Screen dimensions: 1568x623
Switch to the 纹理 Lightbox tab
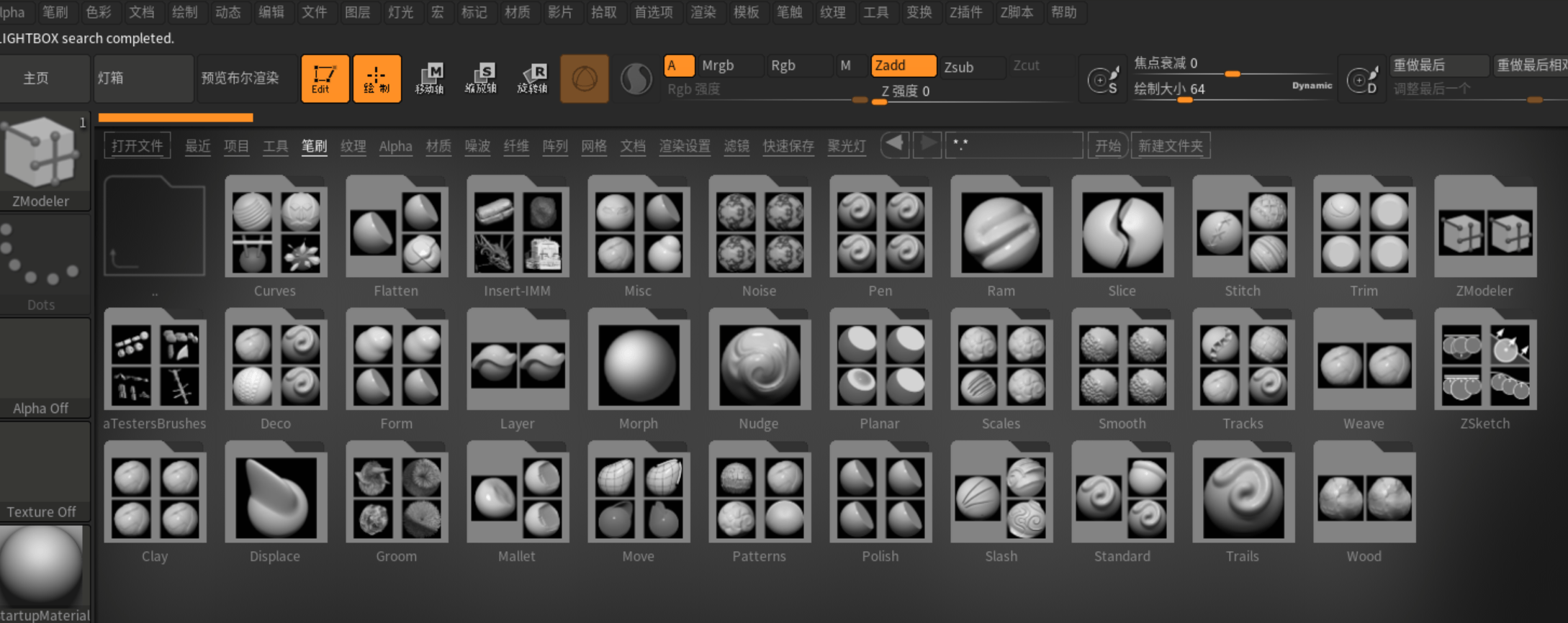353,146
